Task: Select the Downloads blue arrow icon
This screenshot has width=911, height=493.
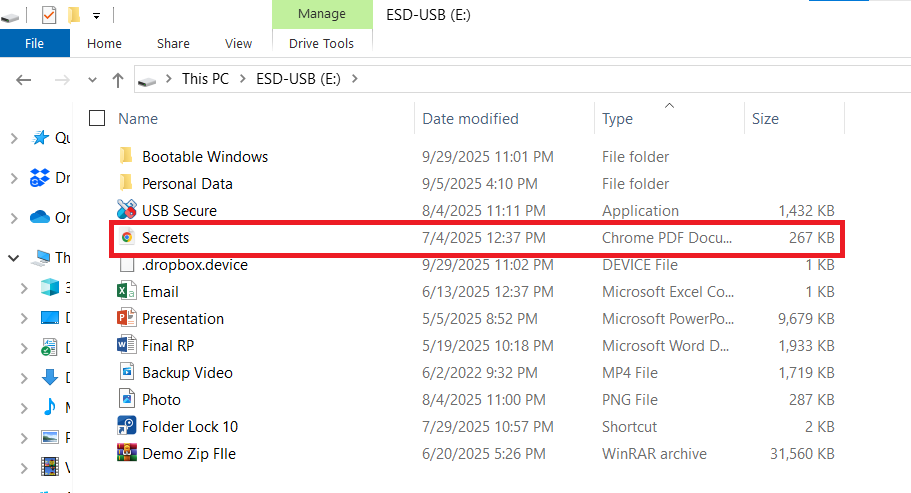Action: click(50, 377)
